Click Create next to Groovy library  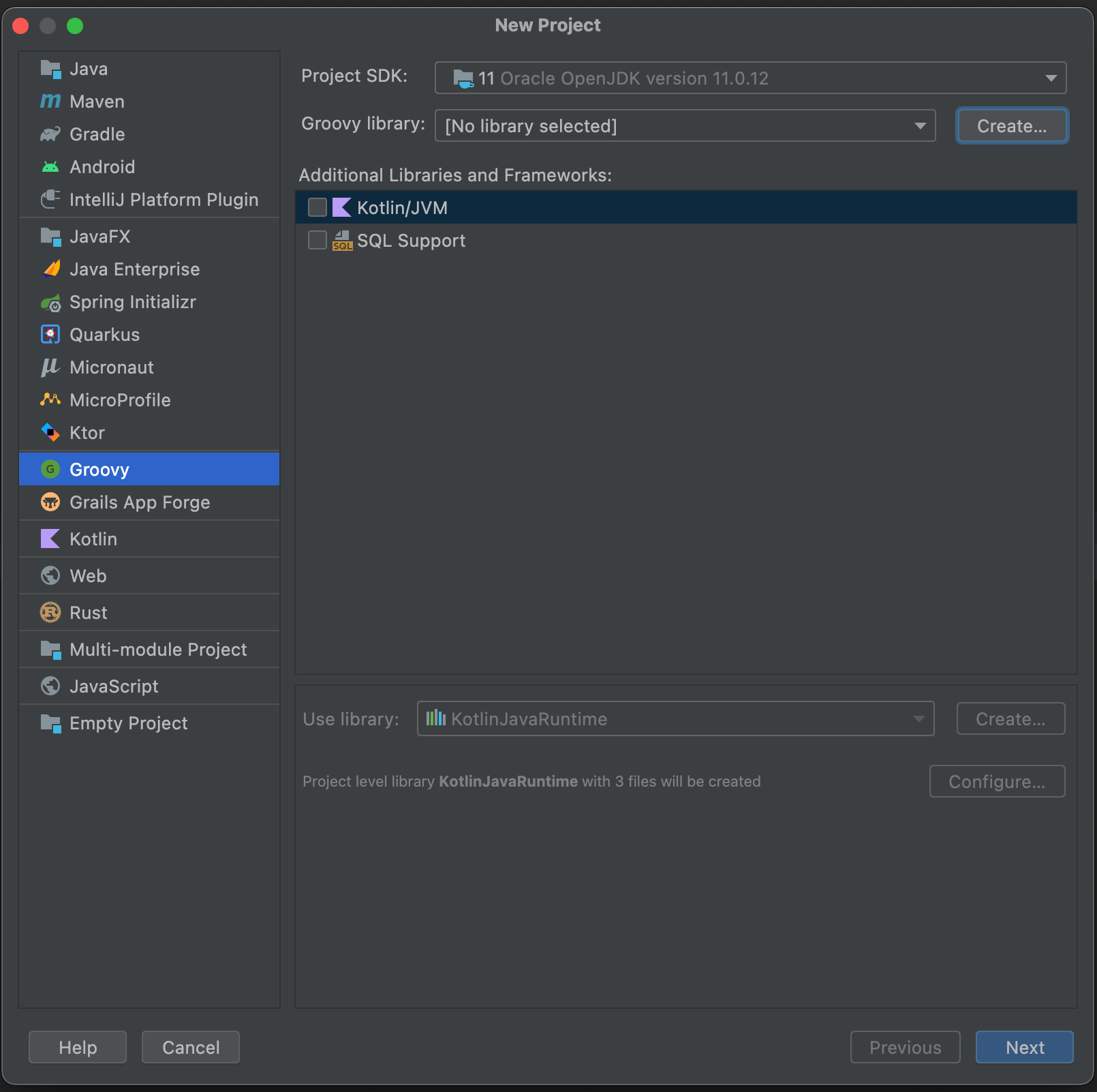point(1012,125)
